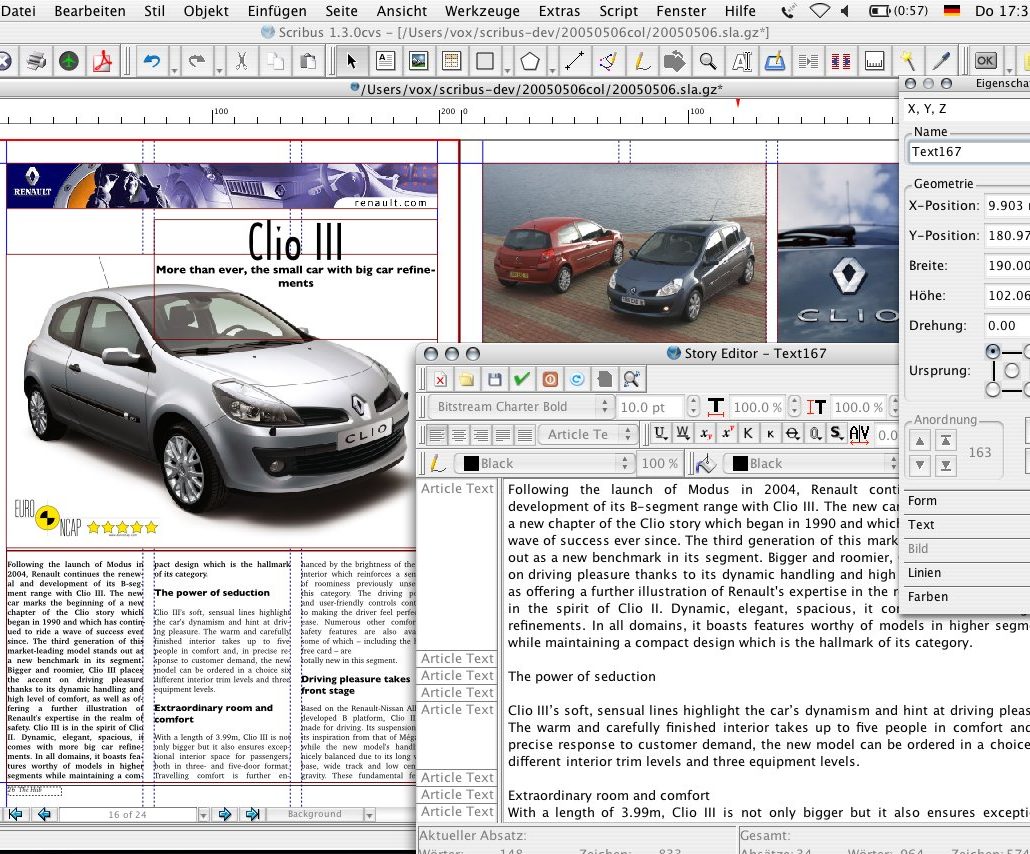Screen dimensions: 1030x854
Task: Toggle Align Text Right in Story Editor
Action: (x=481, y=434)
